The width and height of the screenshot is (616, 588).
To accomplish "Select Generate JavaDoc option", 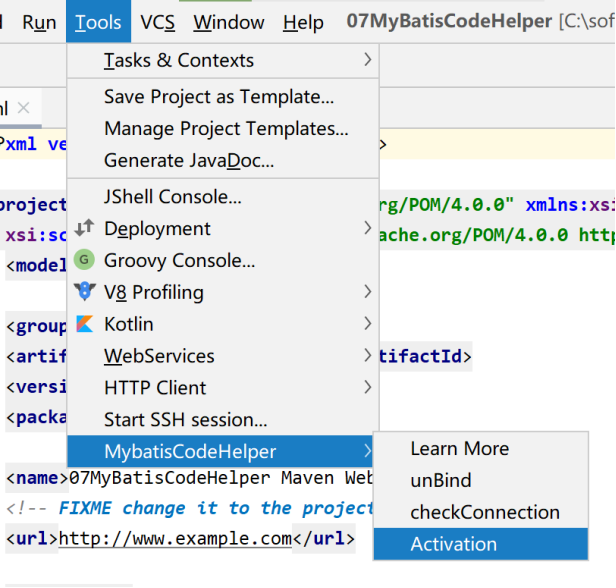I will point(223,160).
